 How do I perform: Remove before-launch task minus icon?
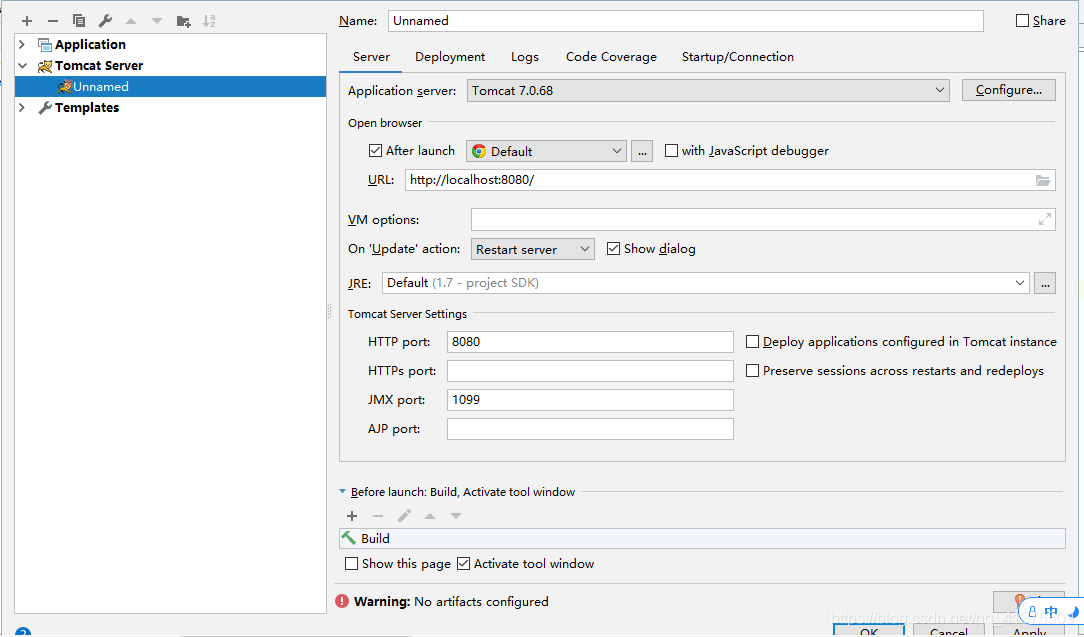tap(377, 516)
